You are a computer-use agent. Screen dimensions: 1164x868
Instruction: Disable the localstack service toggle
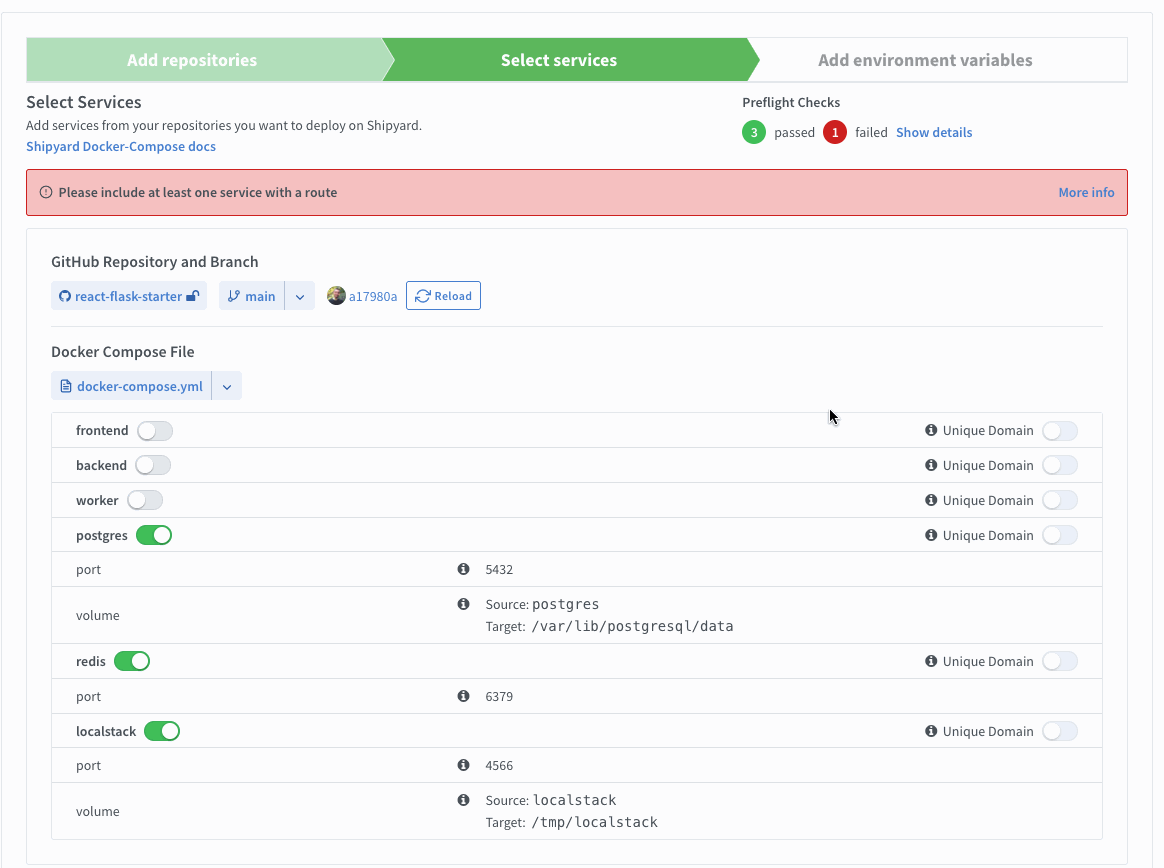(x=162, y=731)
